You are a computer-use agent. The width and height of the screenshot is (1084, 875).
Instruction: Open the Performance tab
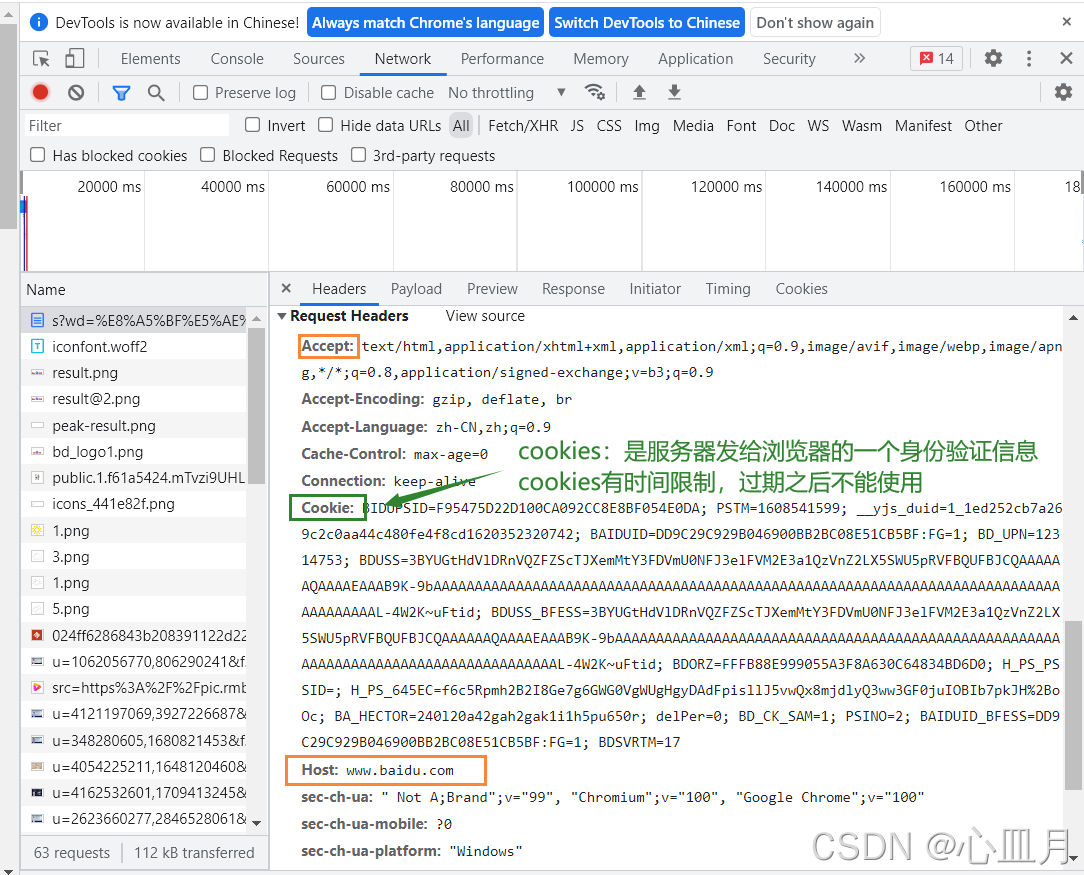(503, 59)
